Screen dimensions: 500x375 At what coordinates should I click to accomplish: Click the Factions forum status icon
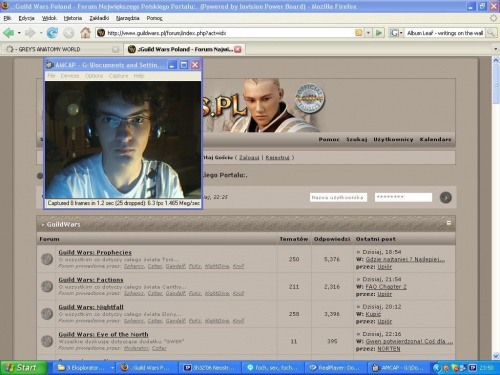pyautogui.click(x=47, y=286)
